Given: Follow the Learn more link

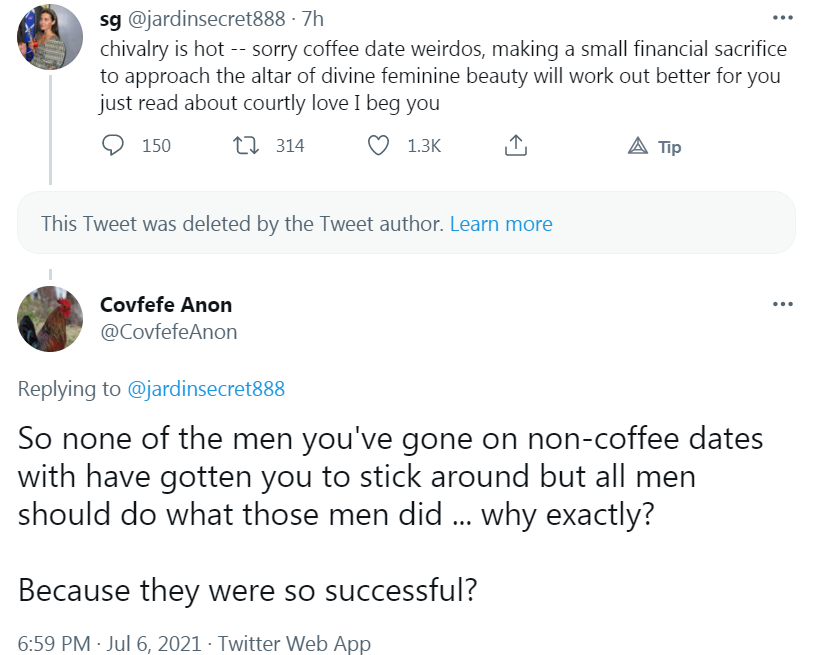Looking at the screenshot, I should click(x=501, y=224).
